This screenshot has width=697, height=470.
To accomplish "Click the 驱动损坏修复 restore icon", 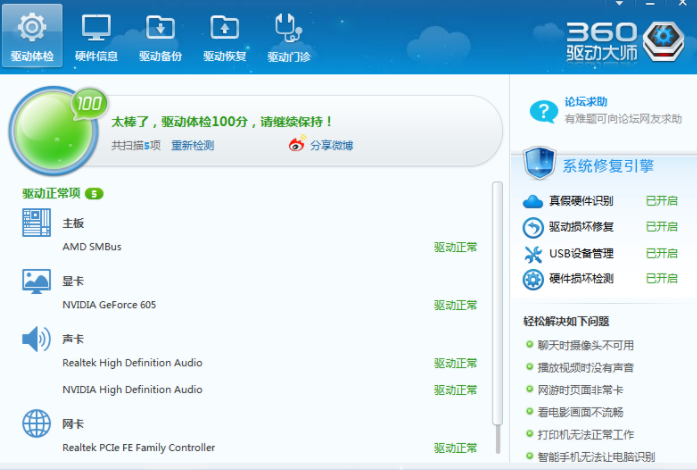I will coord(533,228).
